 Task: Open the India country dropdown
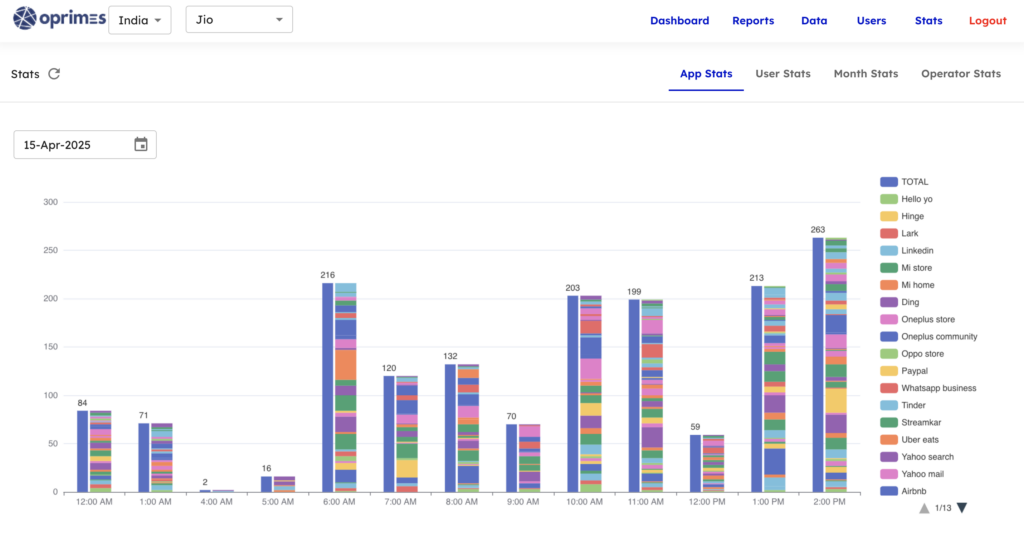(140, 20)
